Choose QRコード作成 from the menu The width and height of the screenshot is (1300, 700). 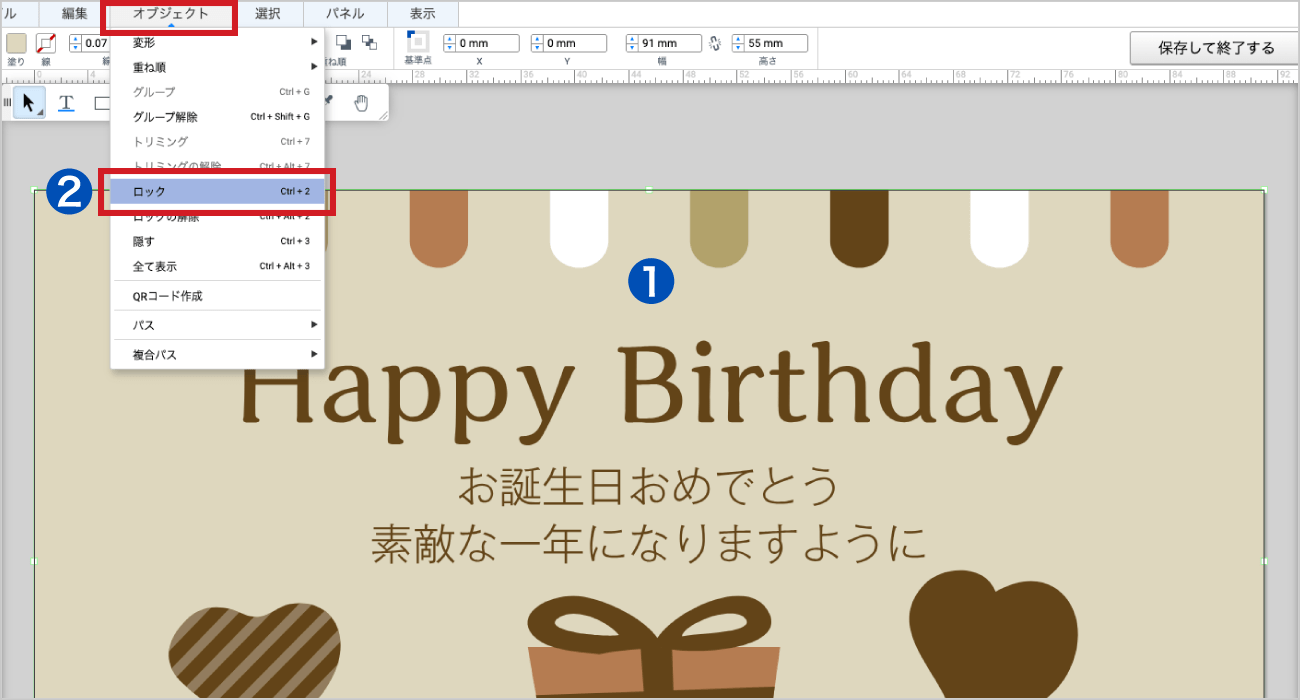click(217, 296)
